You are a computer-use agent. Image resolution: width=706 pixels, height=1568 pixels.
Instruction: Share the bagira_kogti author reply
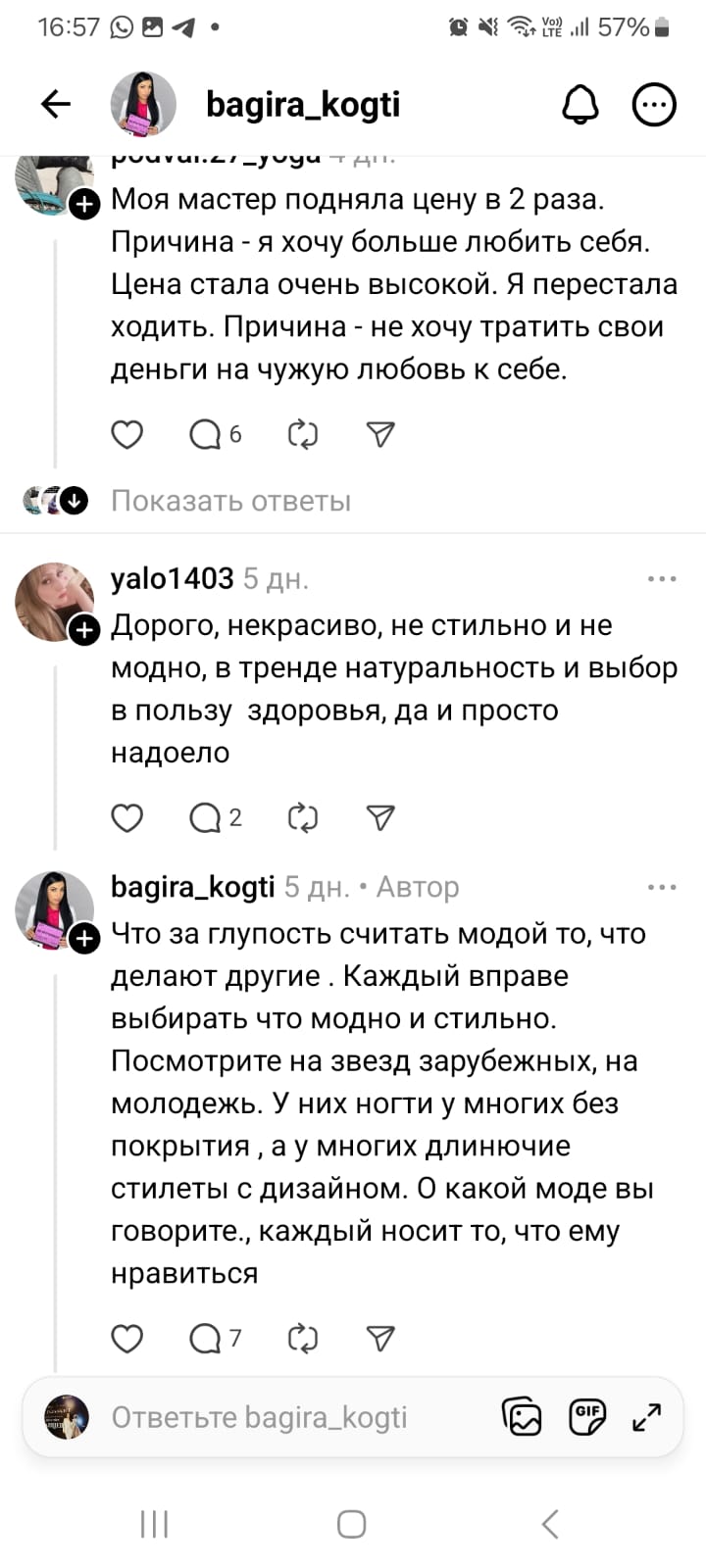tap(379, 1338)
